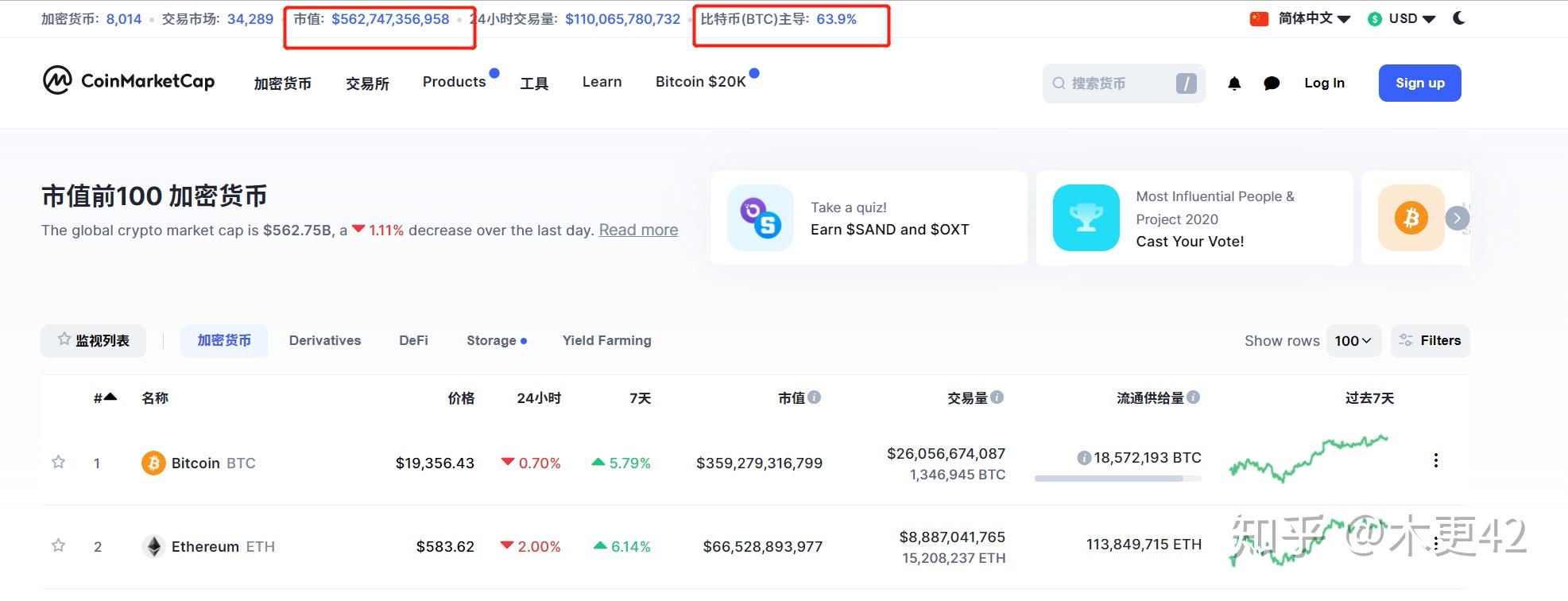Switch to the DeFi tab

413,340
